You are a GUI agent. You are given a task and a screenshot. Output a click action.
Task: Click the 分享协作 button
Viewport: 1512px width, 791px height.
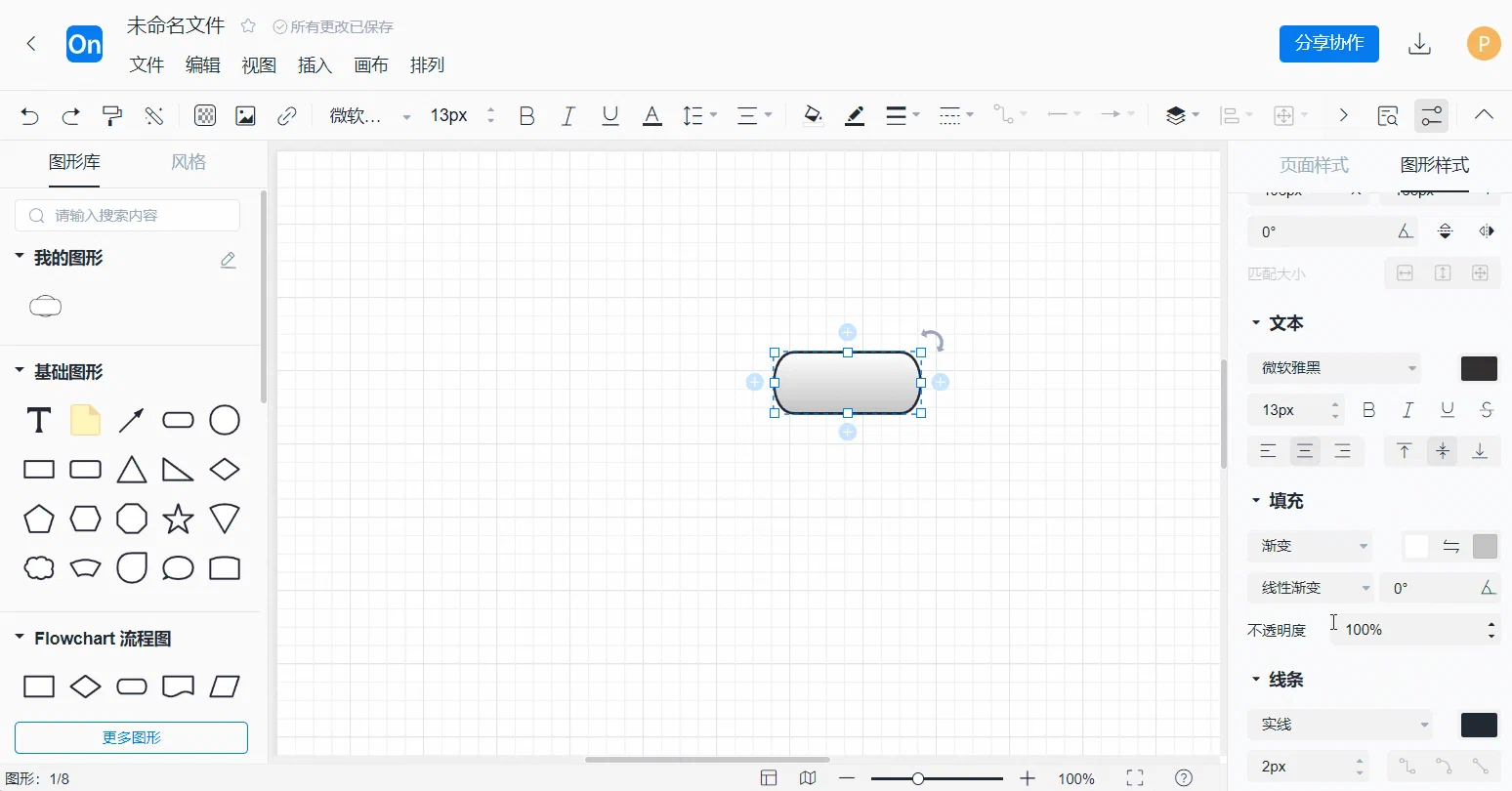(x=1328, y=44)
